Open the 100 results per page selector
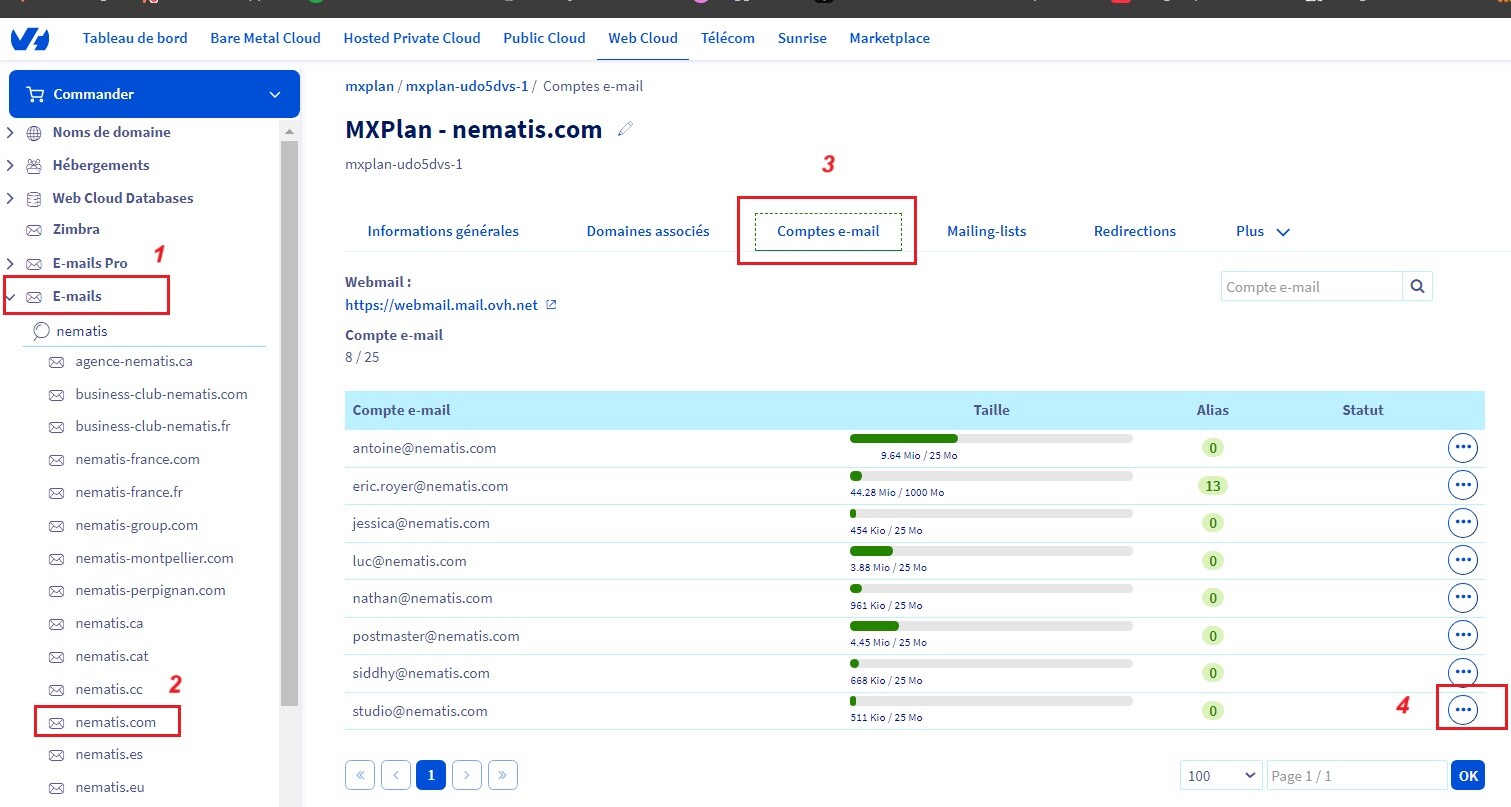 (1221, 775)
